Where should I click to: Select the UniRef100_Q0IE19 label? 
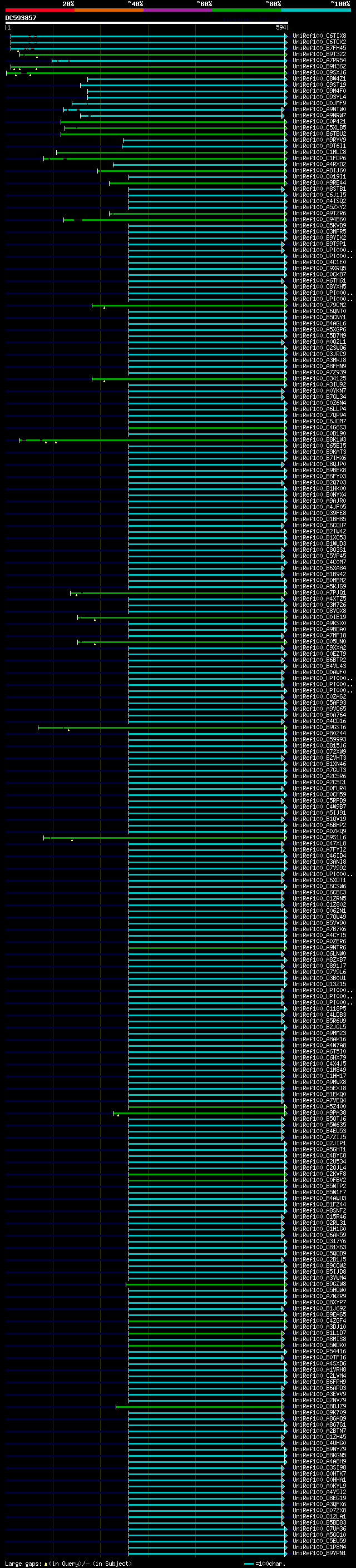click(319, 617)
